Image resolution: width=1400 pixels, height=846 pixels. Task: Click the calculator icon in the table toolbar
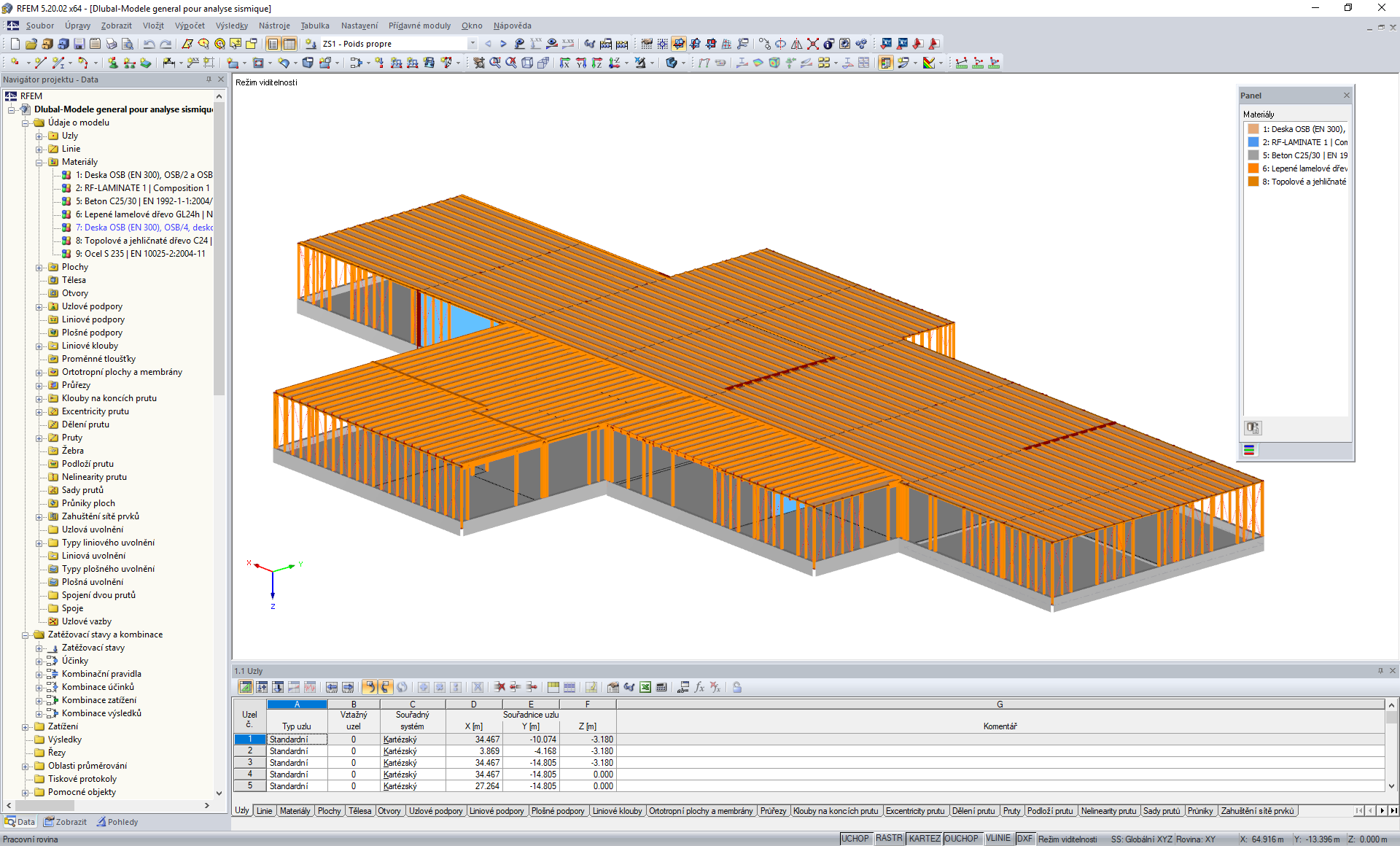pos(661,687)
